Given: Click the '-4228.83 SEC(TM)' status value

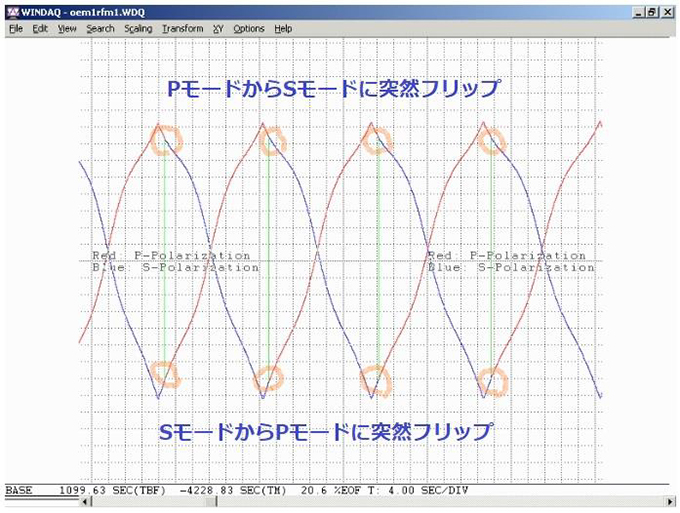Looking at the screenshot, I should coord(233,490).
